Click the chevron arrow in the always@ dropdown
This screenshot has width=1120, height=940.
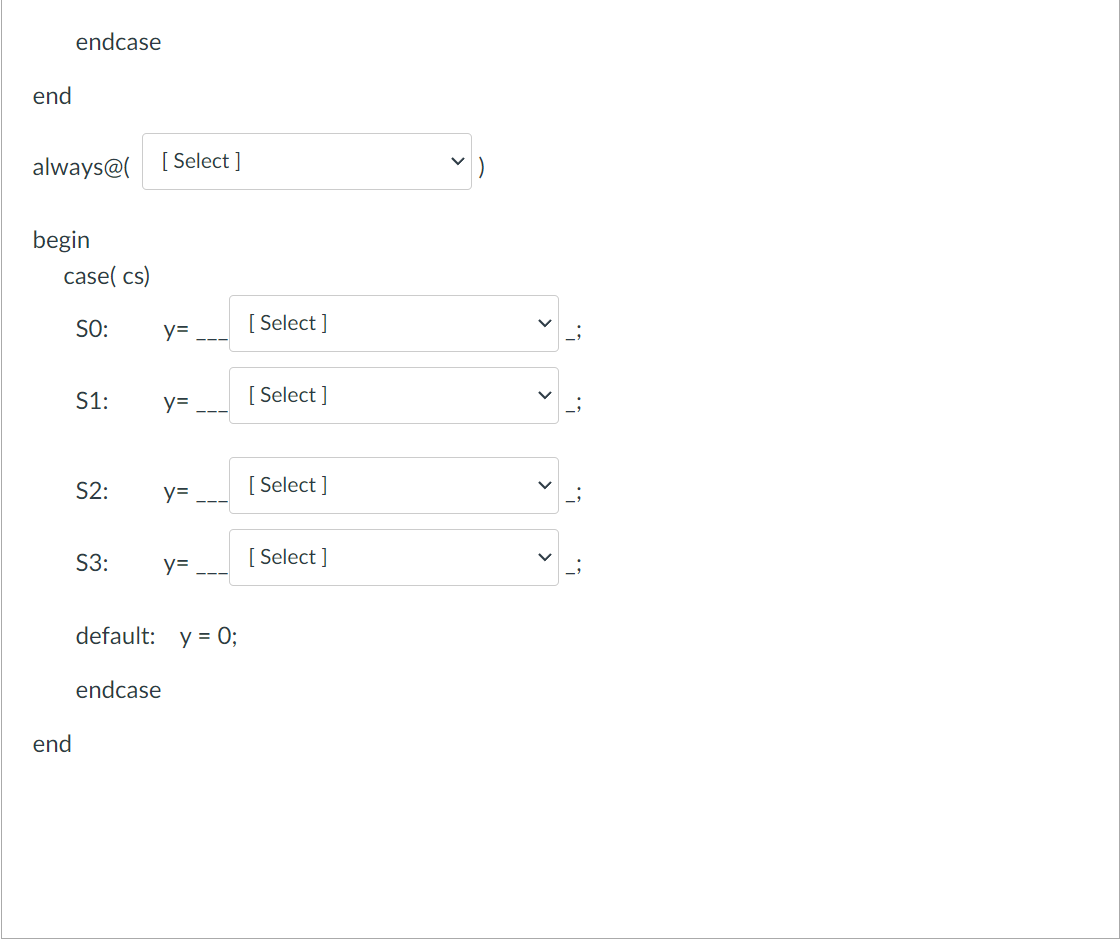point(457,162)
